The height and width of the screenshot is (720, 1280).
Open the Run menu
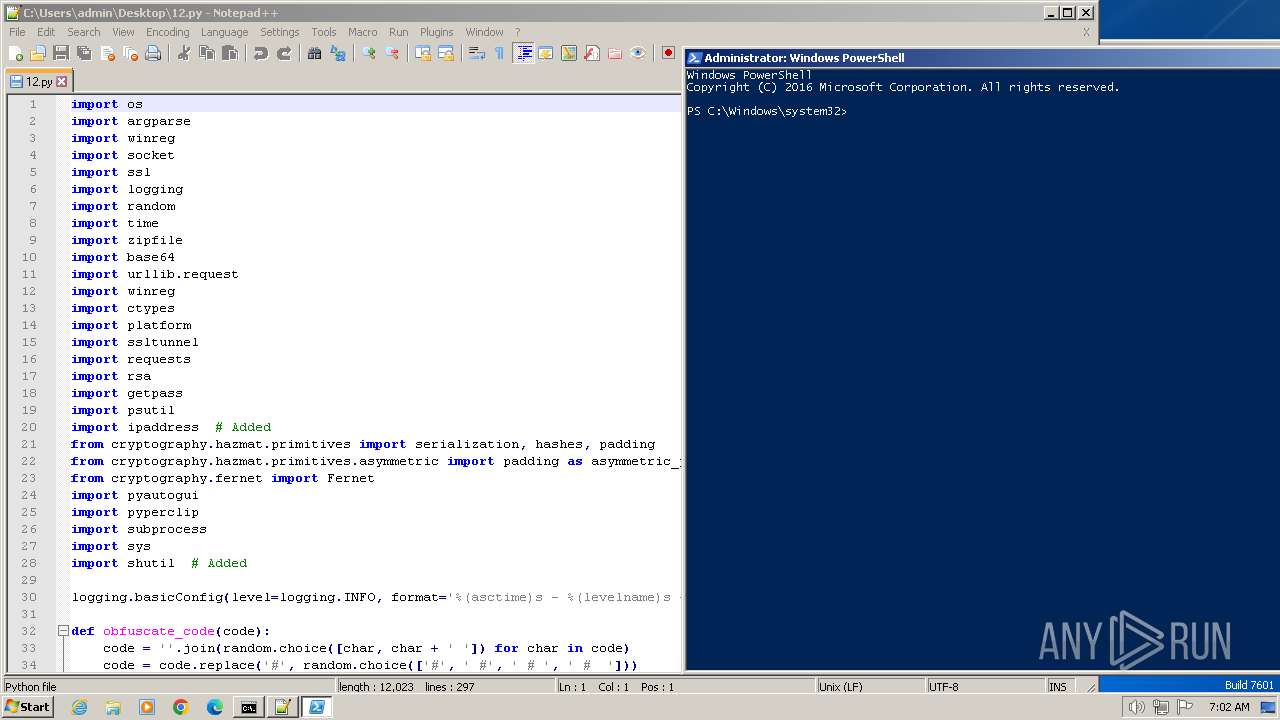coord(399,32)
